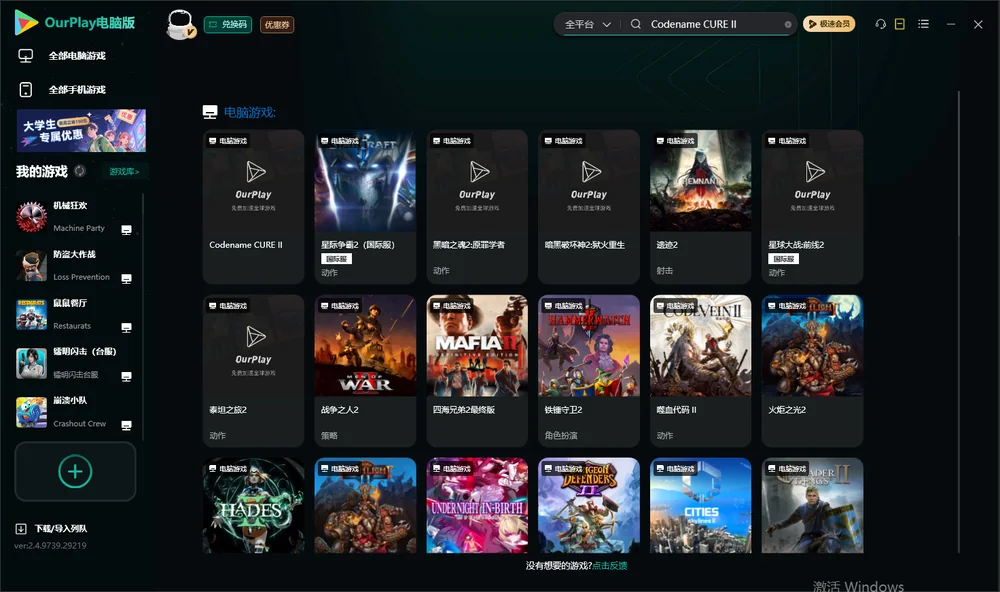Open the Under Night In-Birth game card
1000x592 pixels.
coord(477,505)
